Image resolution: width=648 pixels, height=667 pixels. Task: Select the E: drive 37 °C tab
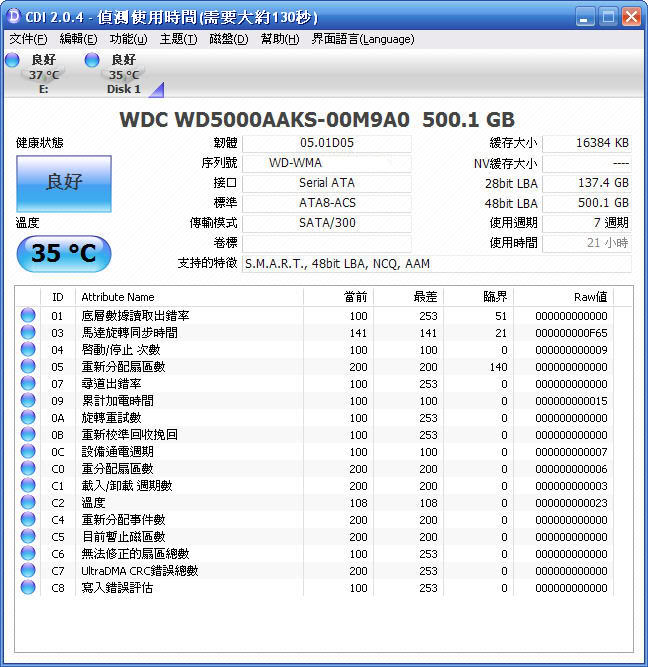[x=44, y=74]
